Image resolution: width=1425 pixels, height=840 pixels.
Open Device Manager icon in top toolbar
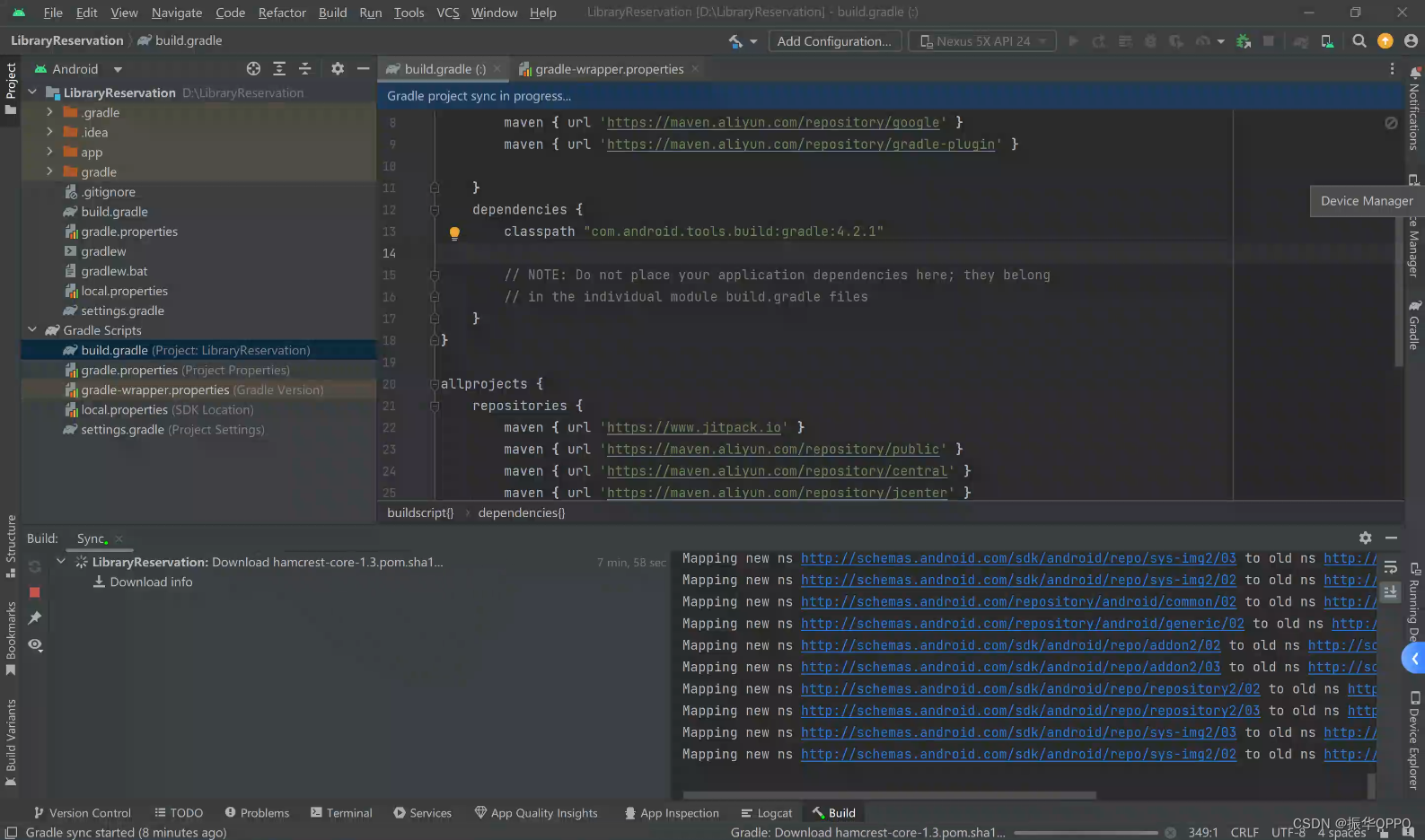click(x=1327, y=41)
